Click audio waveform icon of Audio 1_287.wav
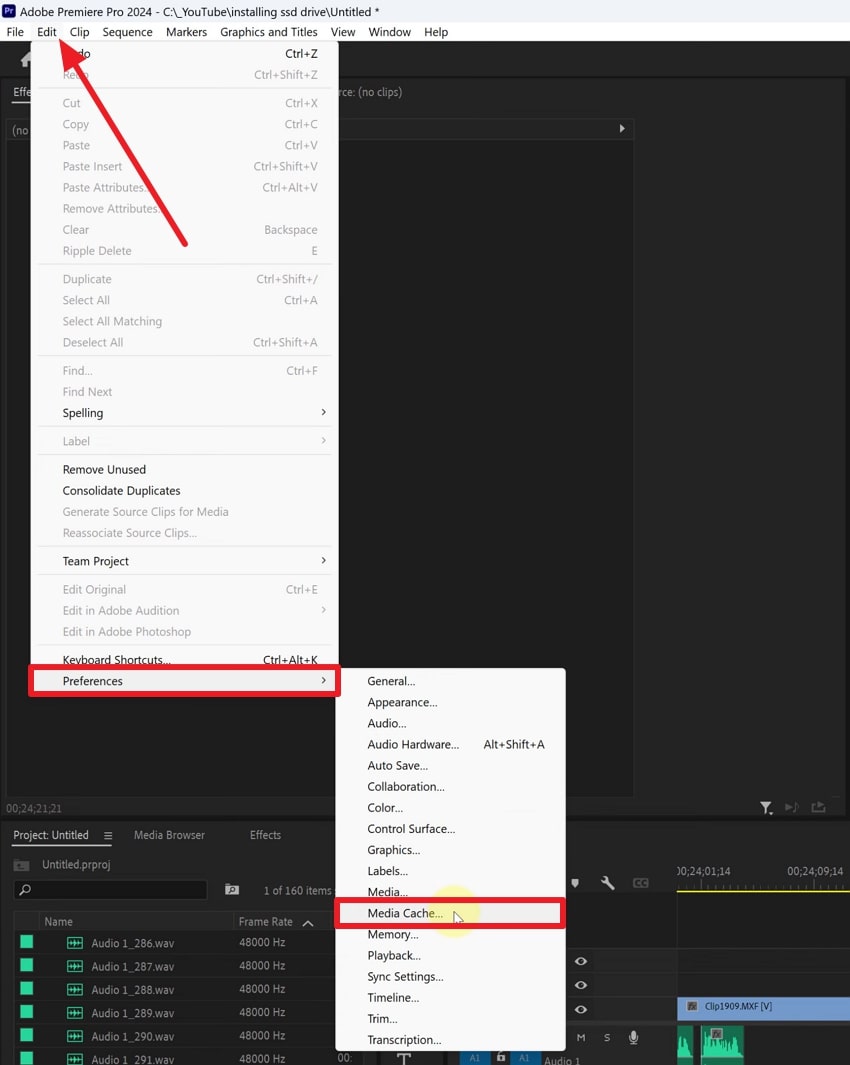 point(75,967)
